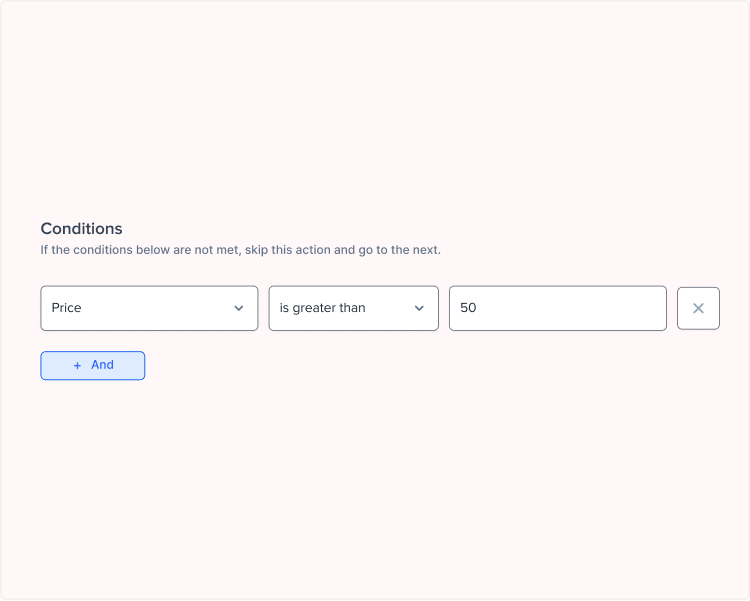Click inside the threshold input box
The image size is (750, 601).
(558, 308)
